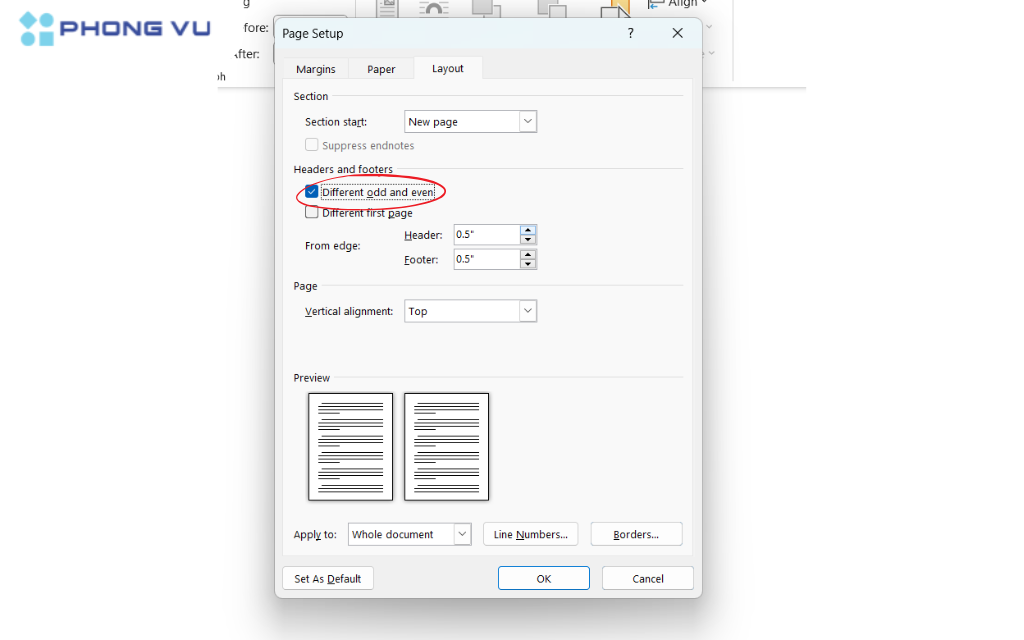Open the Line Numbers dialog
Screen dimensions: 1024x640
pos(530,534)
